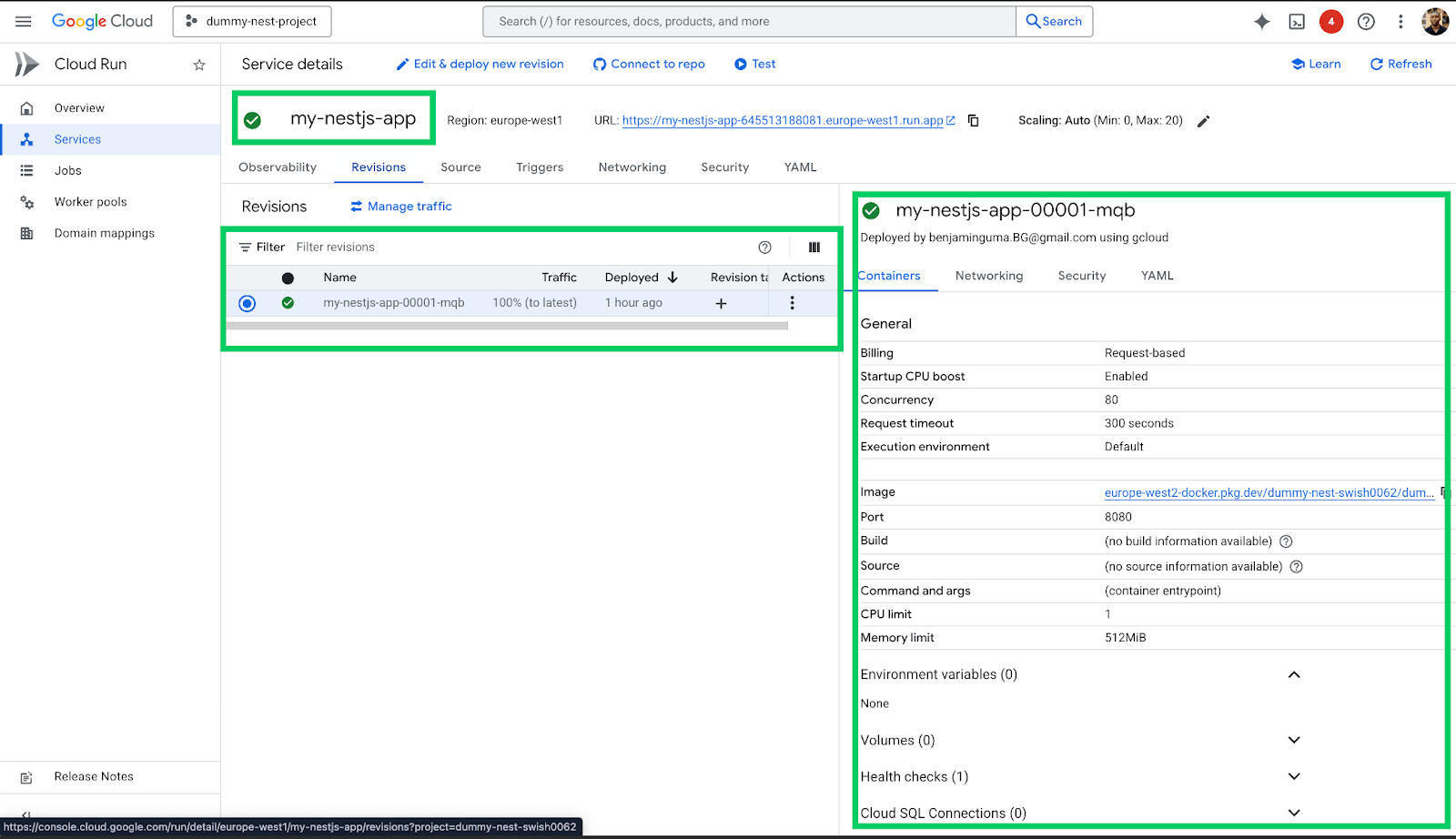Select the my-nestjs-app-00001-mqb revision radio button

pos(247,303)
